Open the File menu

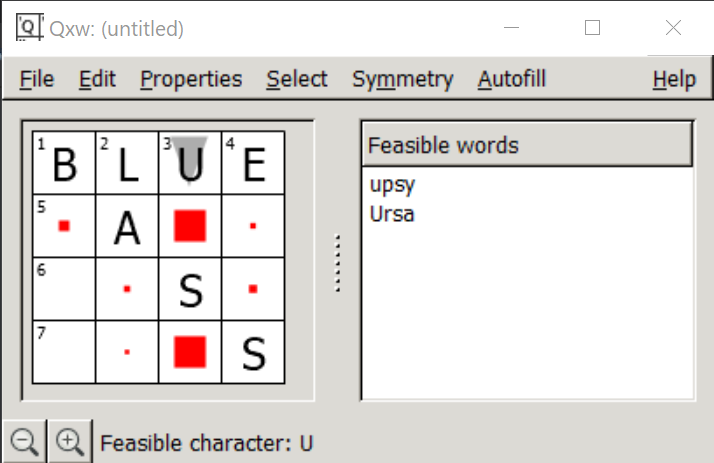(37, 79)
